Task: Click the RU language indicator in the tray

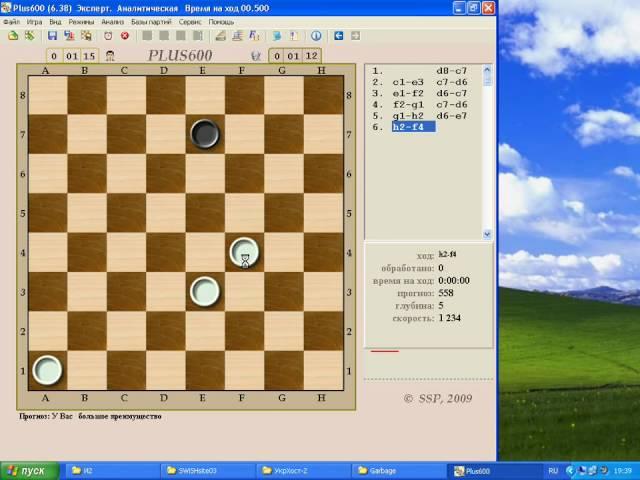Action: point(553,471)
